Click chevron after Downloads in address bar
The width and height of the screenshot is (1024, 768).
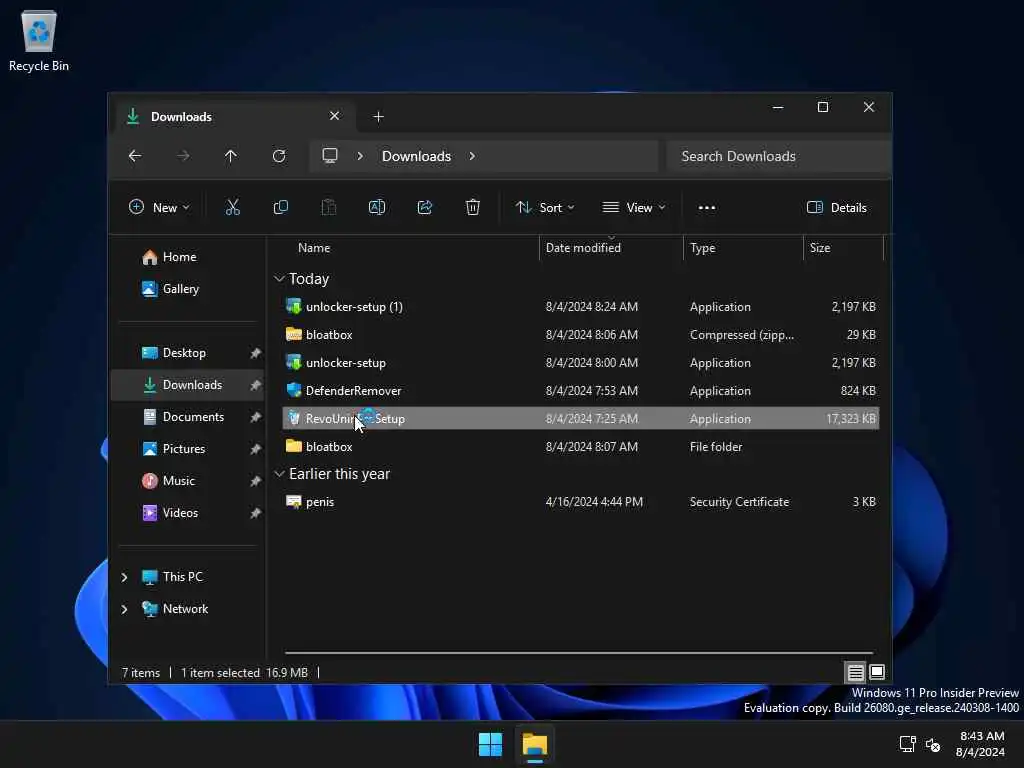[472, 156]
